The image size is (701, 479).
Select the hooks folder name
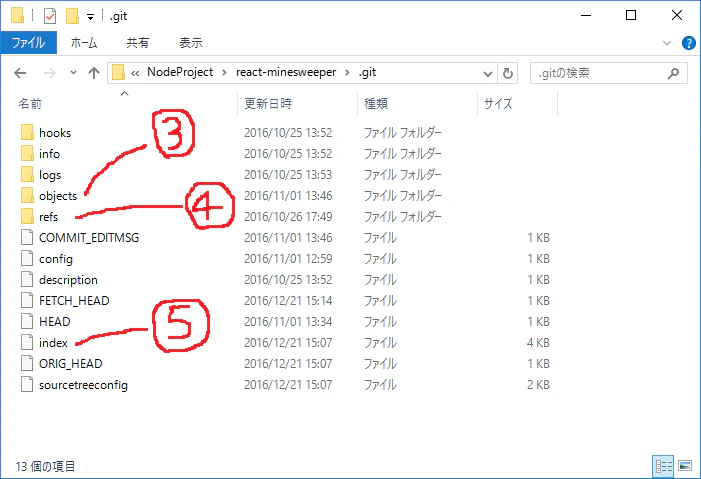(55, 133)
